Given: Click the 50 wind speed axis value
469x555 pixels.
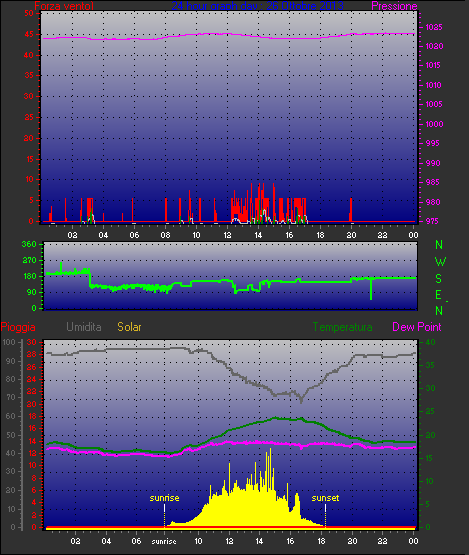Looking at the screenshot, I should coord(29,13).
